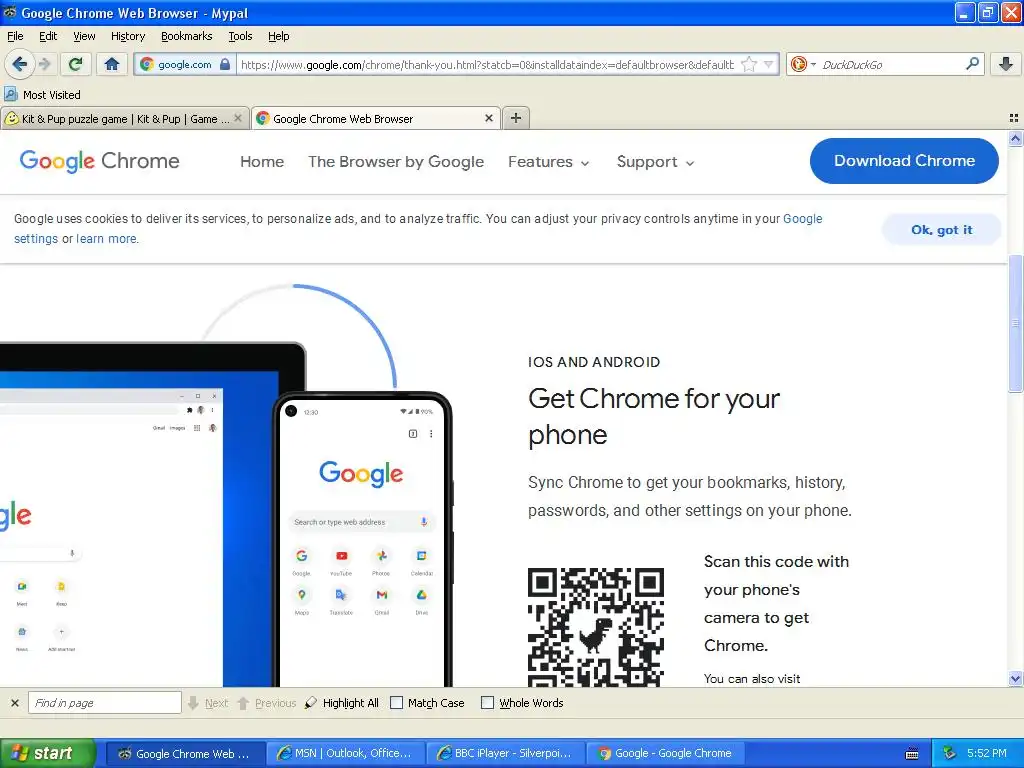Go to the Home page icon
This screenshot has width=1024, height=768.
pos(112,64)
